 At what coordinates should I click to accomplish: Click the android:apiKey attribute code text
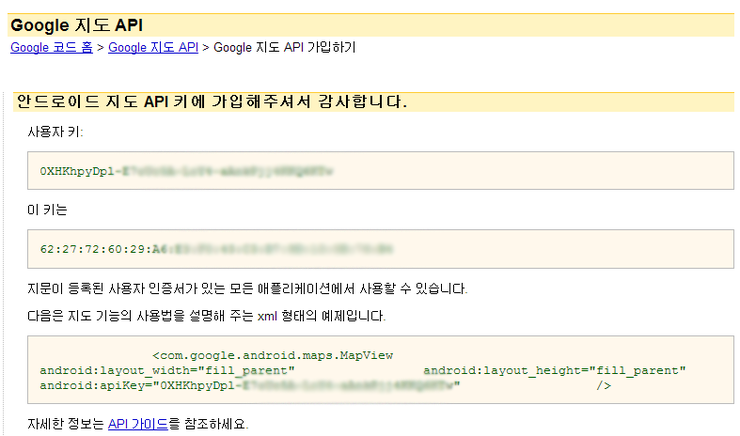[x=250, y=386]
